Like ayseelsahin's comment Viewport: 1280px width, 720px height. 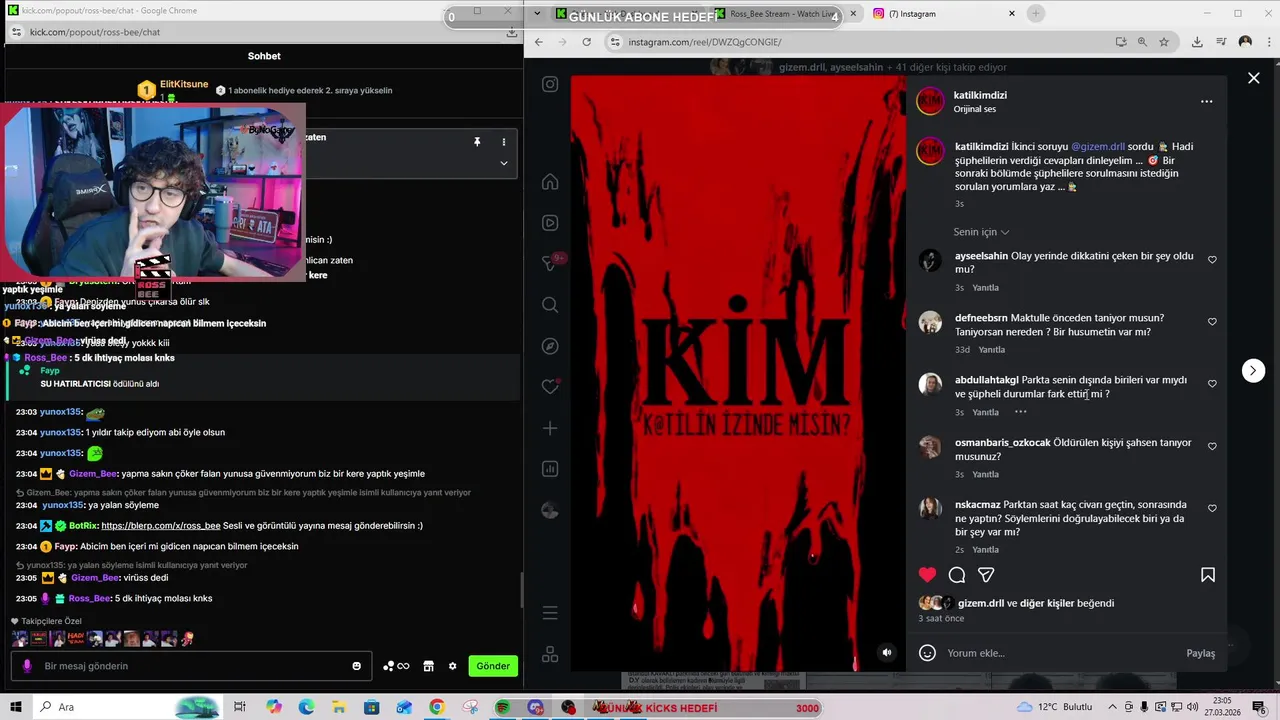tap(1212, 260)
